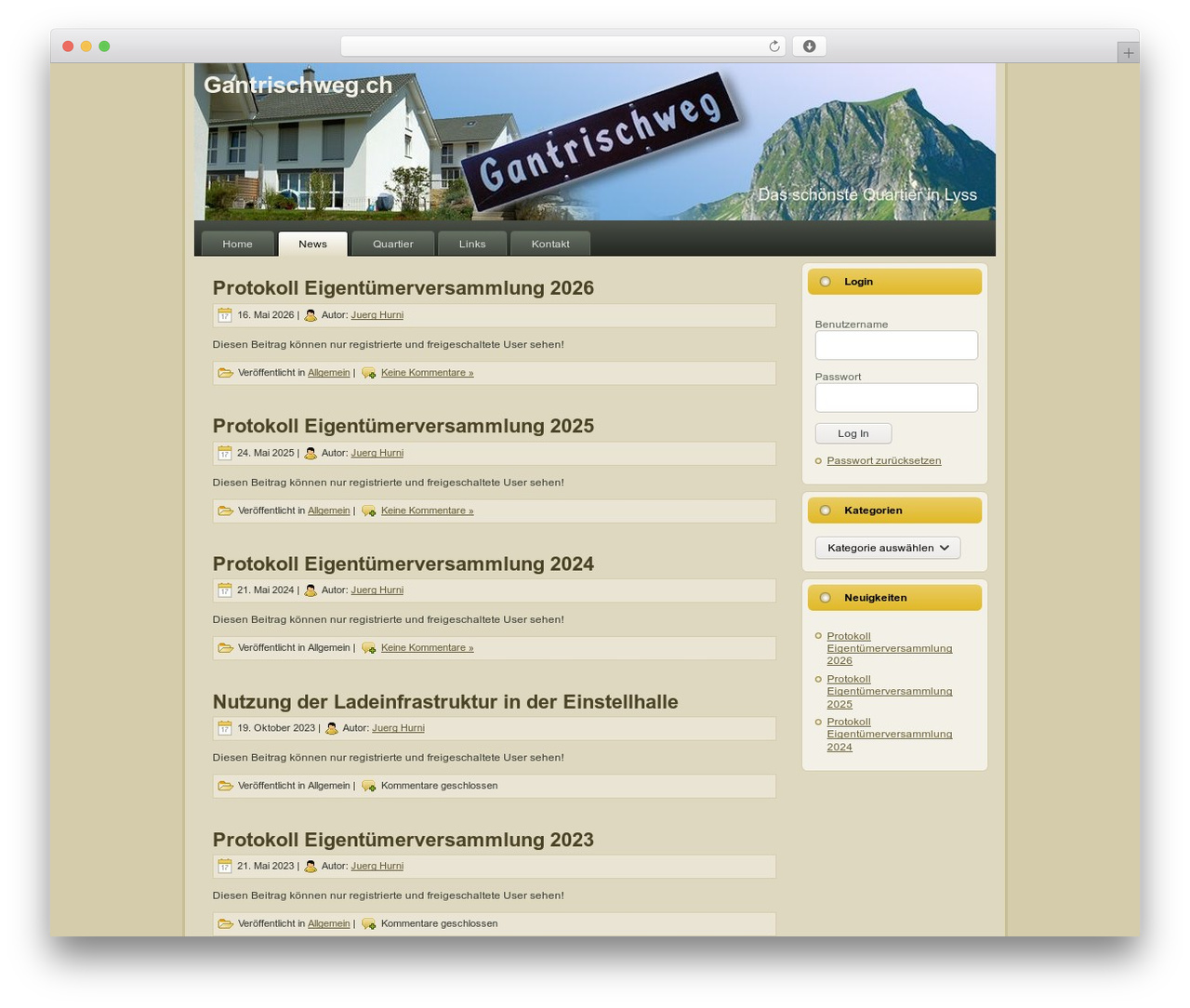Focus the Benutzername input field
Viewport: 1190px width, 1008px height.
(896, 345)
